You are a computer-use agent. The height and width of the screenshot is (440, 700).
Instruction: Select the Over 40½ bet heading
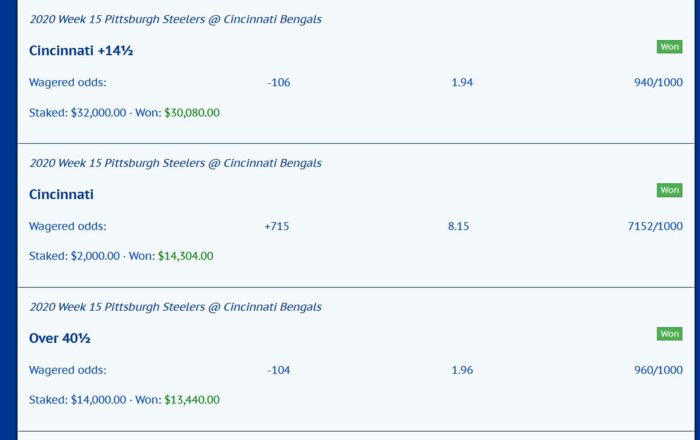pyautogui.click(x=59, y=338)
